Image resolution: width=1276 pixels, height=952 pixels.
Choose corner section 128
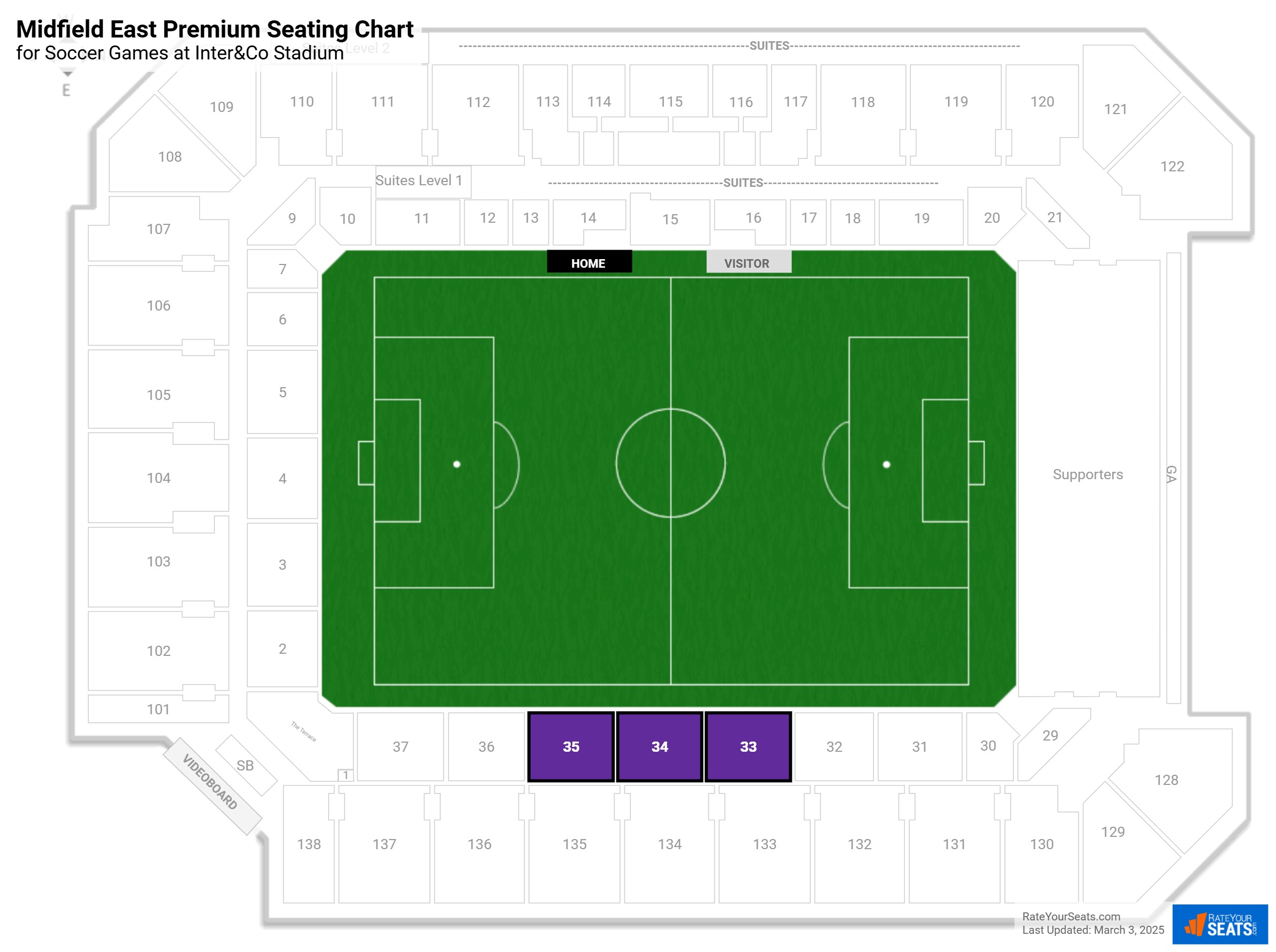(1166, 780)
